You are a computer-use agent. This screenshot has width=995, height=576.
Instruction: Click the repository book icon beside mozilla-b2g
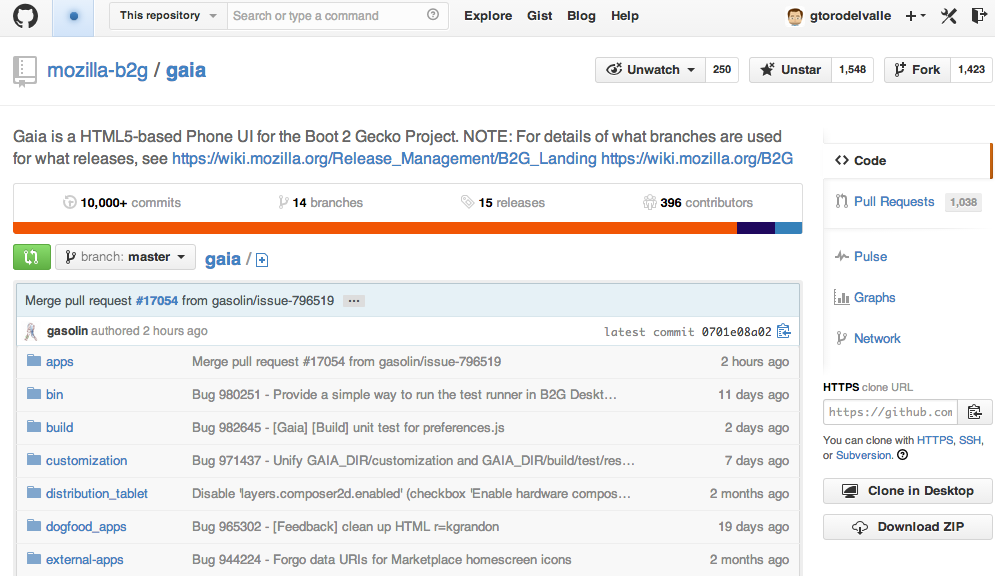pos(25,71)
